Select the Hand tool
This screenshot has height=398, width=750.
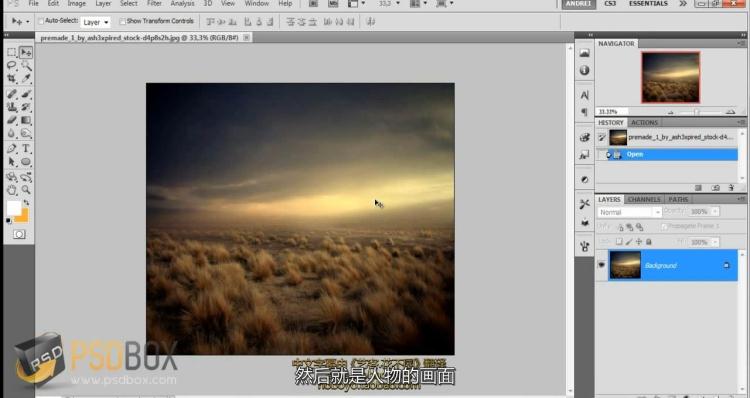click(x=12, y=190)
